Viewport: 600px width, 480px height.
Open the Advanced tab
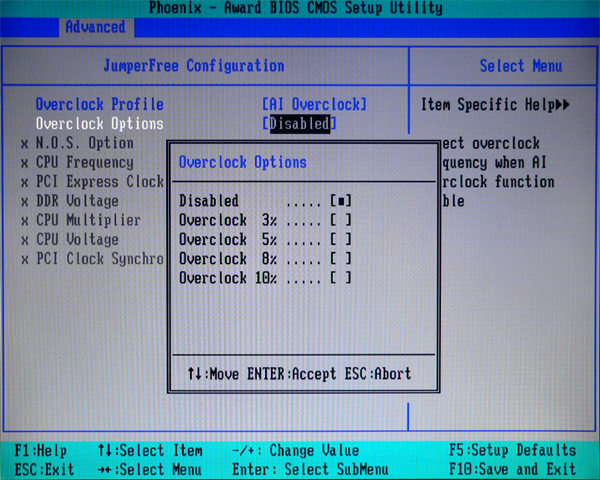95,27
